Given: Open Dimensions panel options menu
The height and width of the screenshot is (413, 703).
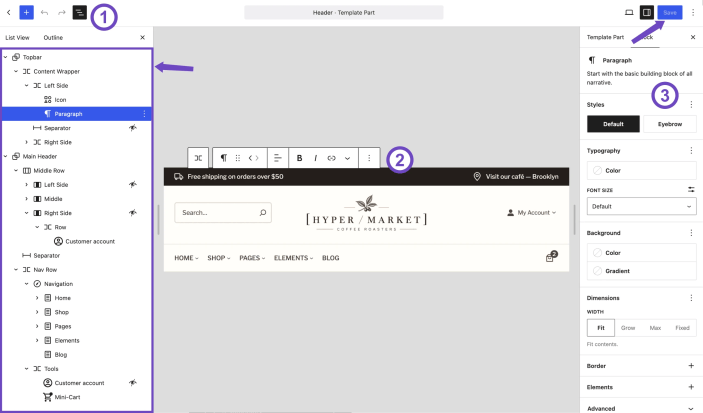Looking at the screenshot, I should coord(691,298).
